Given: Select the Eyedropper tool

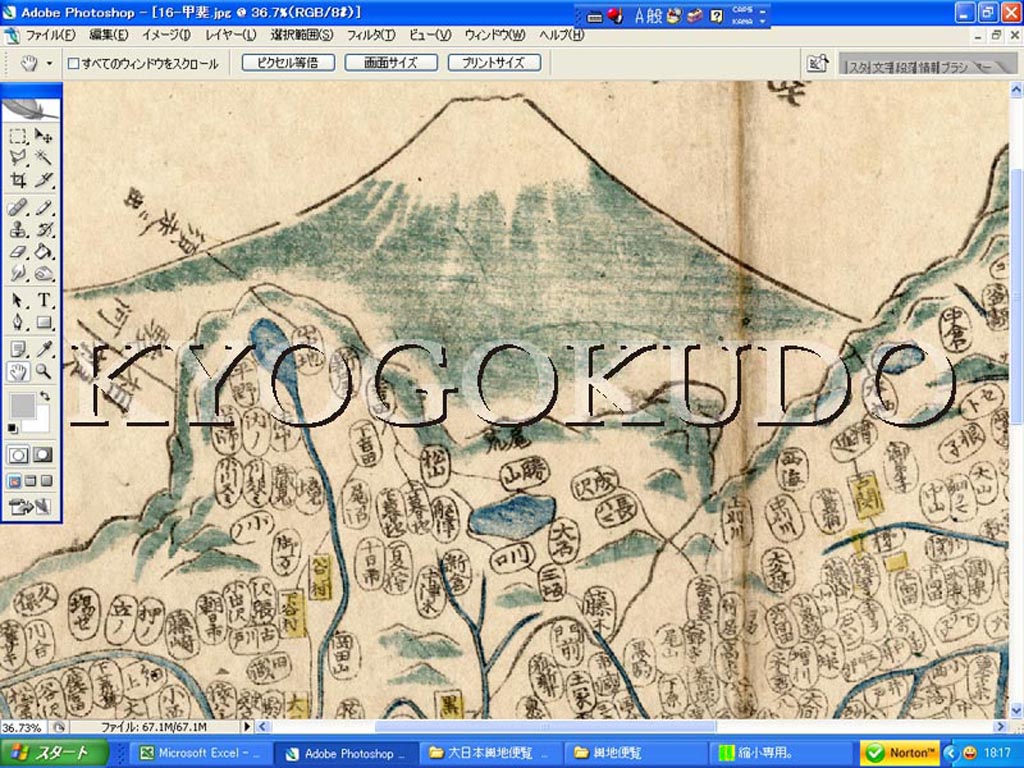Looking at the screenshot, I should (43, 349).
